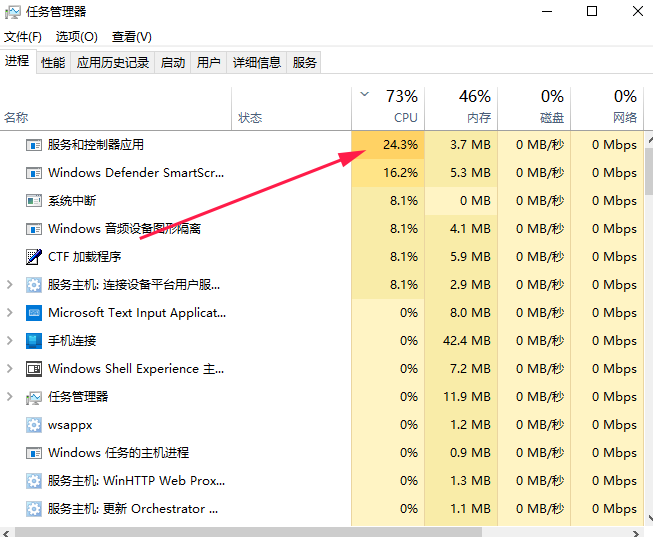Image resolution: width=653 pixels, height=537 pixels.
Task: Click the 16.2% CPU value
Action: click(400, 172)
